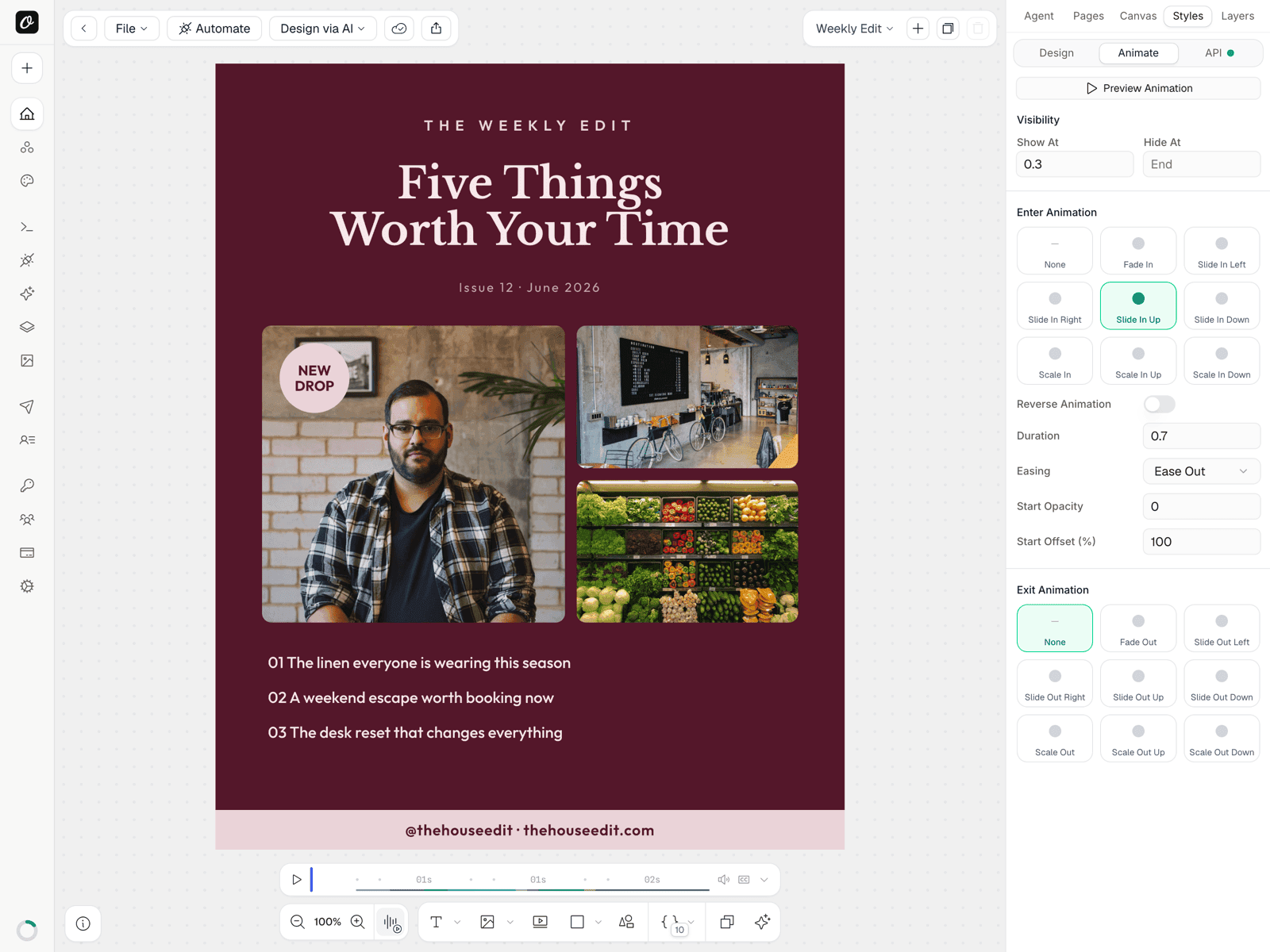Play the timeline animation
The height and width of the screenshot is (952, 1270).
tap(297, 880)
